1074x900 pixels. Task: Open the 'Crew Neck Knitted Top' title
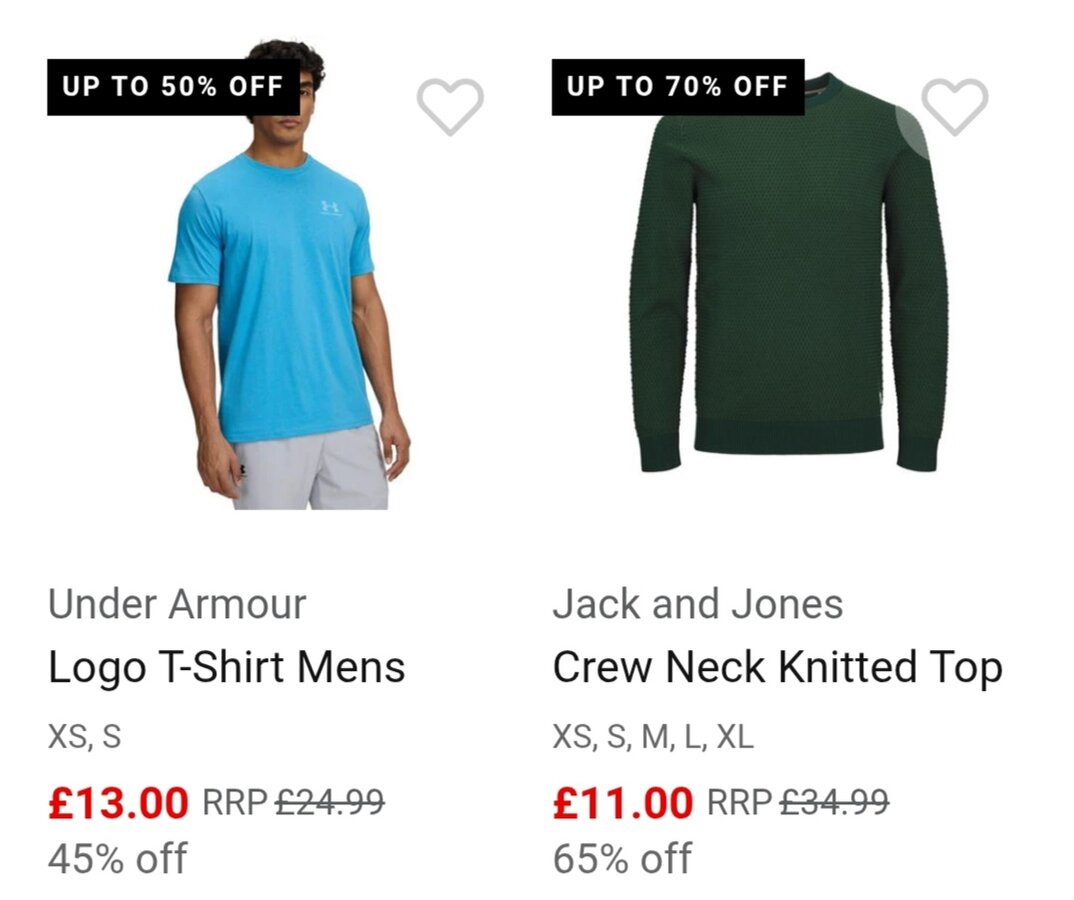click(777, 667)
